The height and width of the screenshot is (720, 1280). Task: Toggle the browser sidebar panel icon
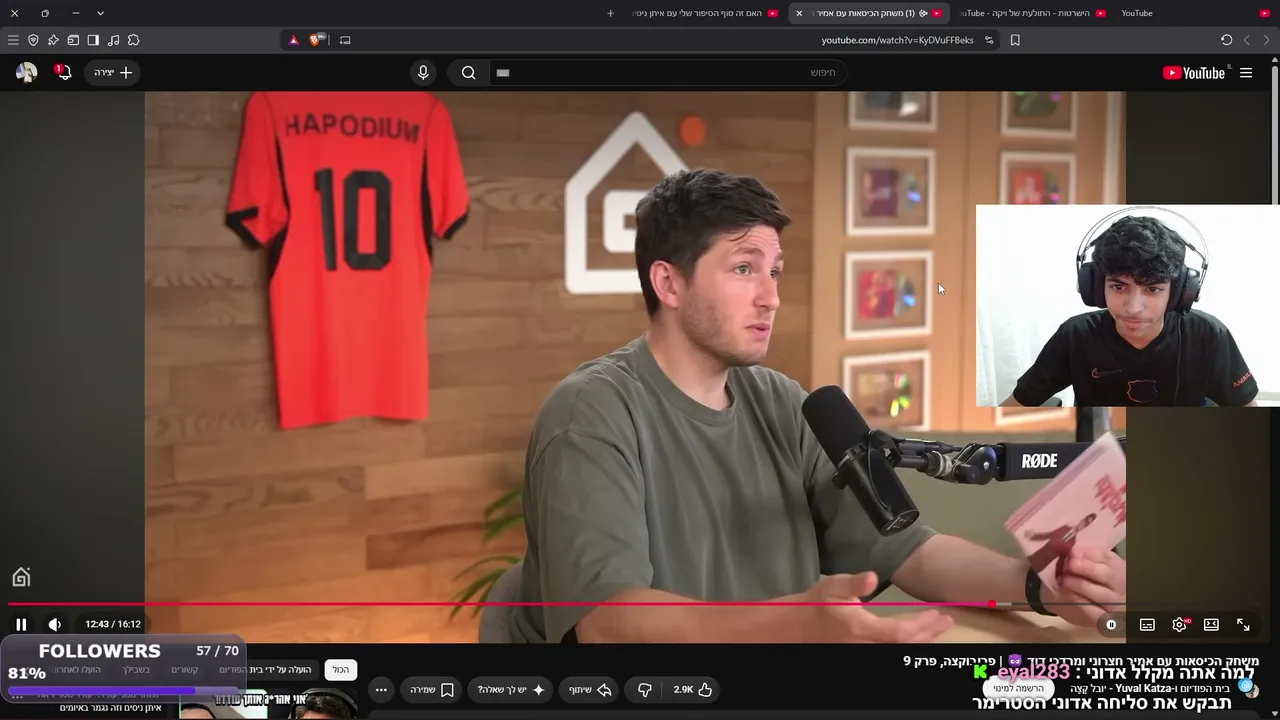pos(93,40)
